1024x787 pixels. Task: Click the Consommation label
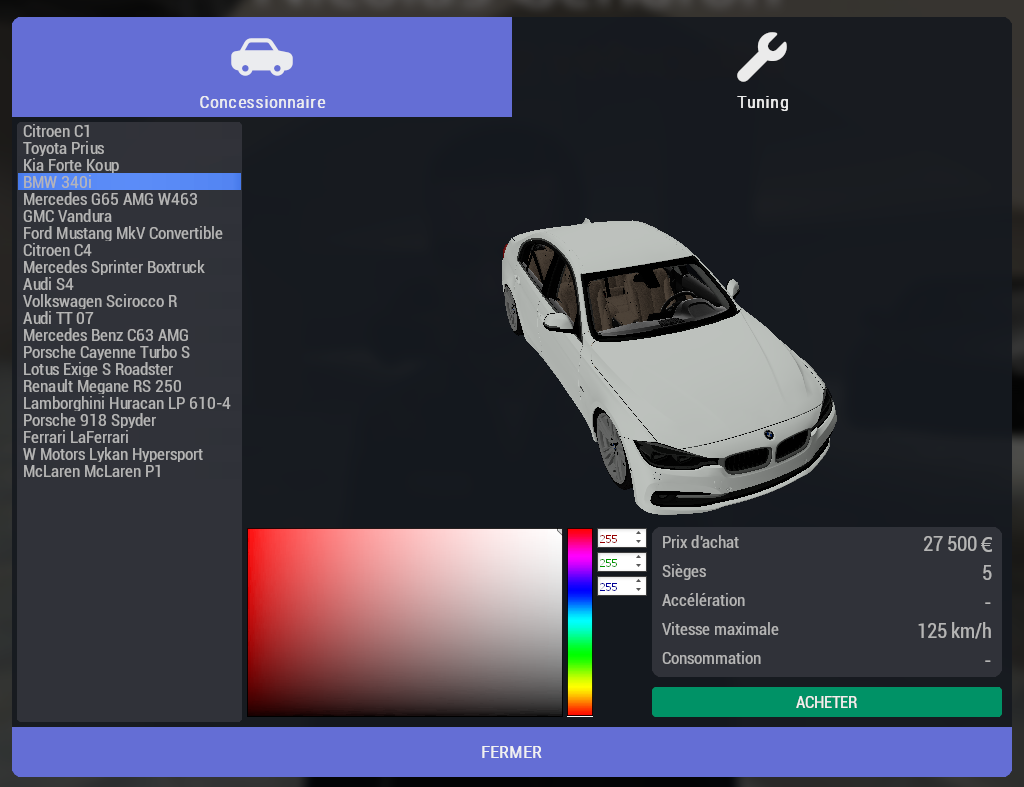(711, 658)
